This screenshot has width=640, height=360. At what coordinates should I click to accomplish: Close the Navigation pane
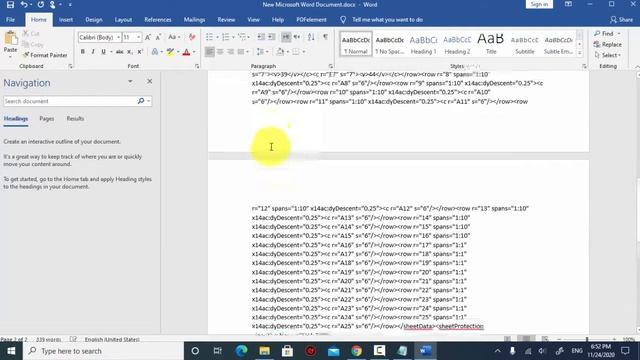point(149,81)
